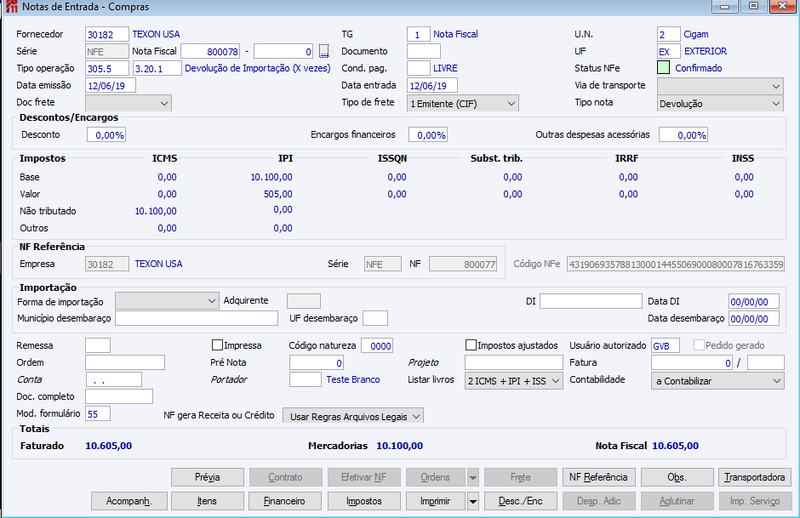Enable the Impostos ajustados checkbox

pyautogui.click(x=471, y=346)
